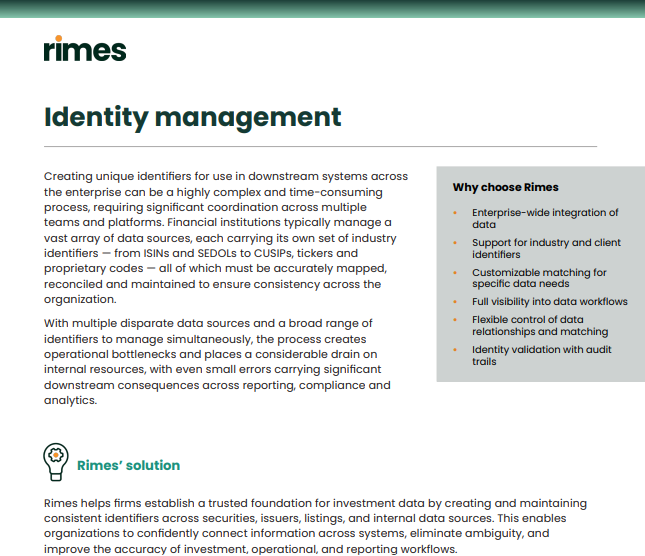Click the Rimes' solution heading
This screenshot has width=645, height=556.
coord(128,465)
